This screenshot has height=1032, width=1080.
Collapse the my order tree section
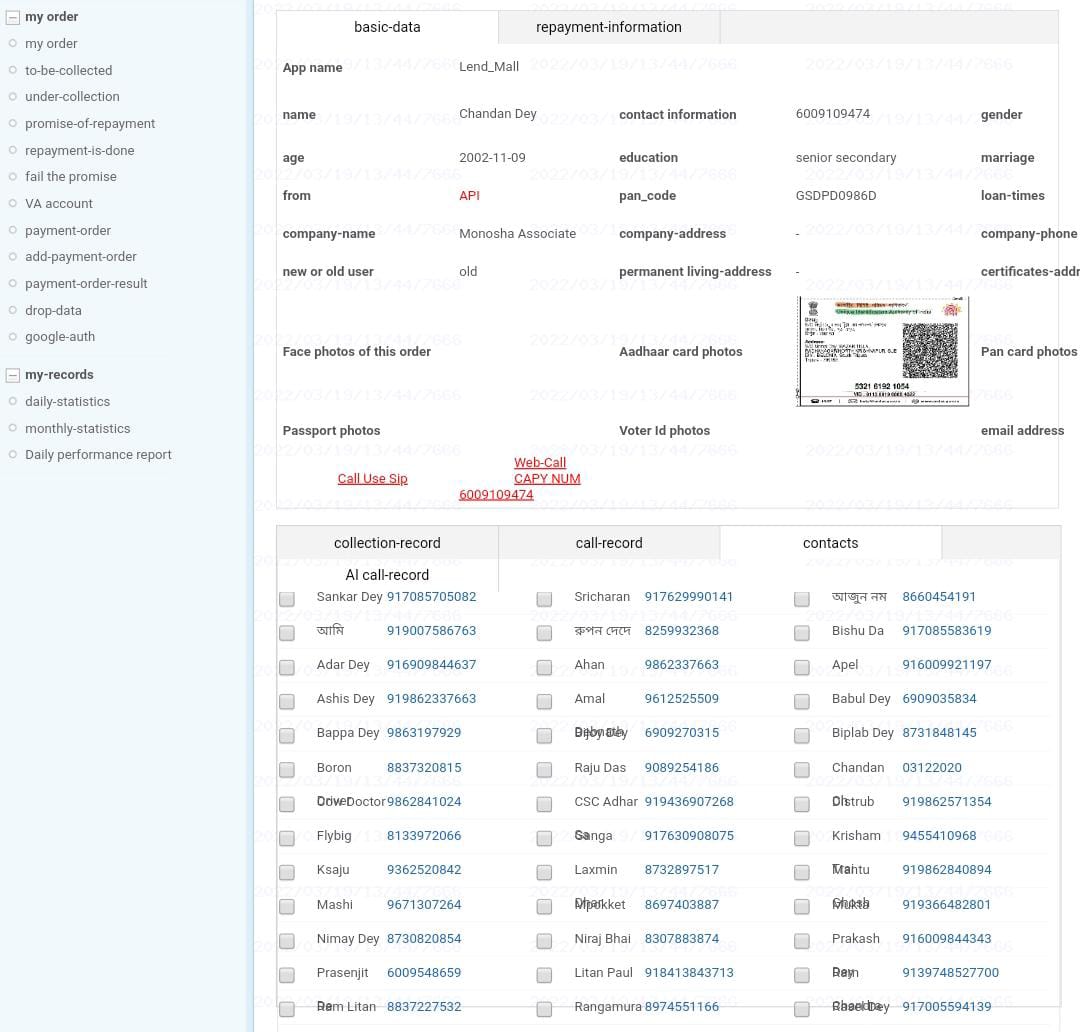13,17
